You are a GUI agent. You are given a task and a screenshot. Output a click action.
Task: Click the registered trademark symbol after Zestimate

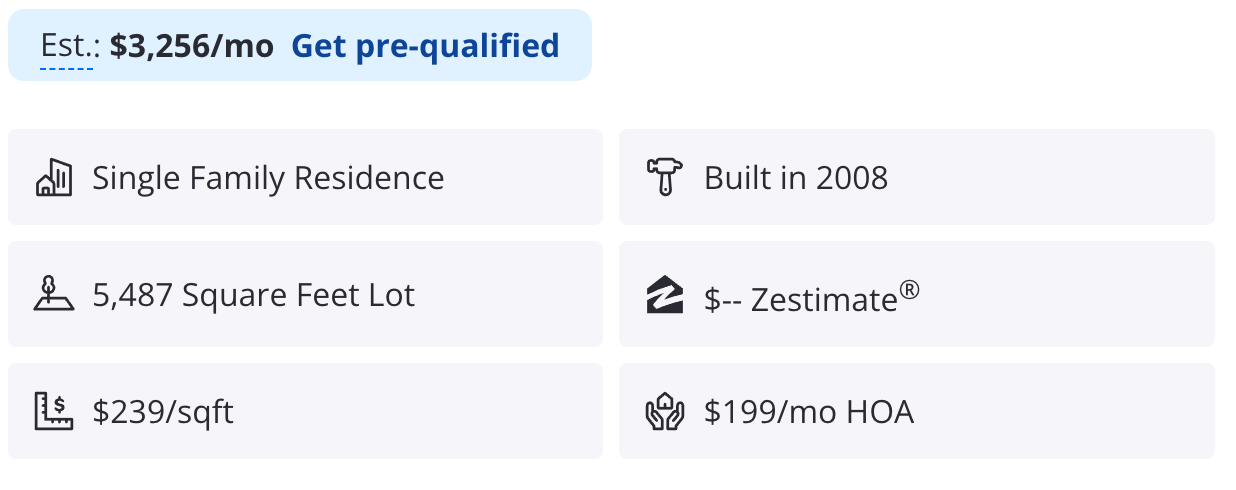click(909, 290)
